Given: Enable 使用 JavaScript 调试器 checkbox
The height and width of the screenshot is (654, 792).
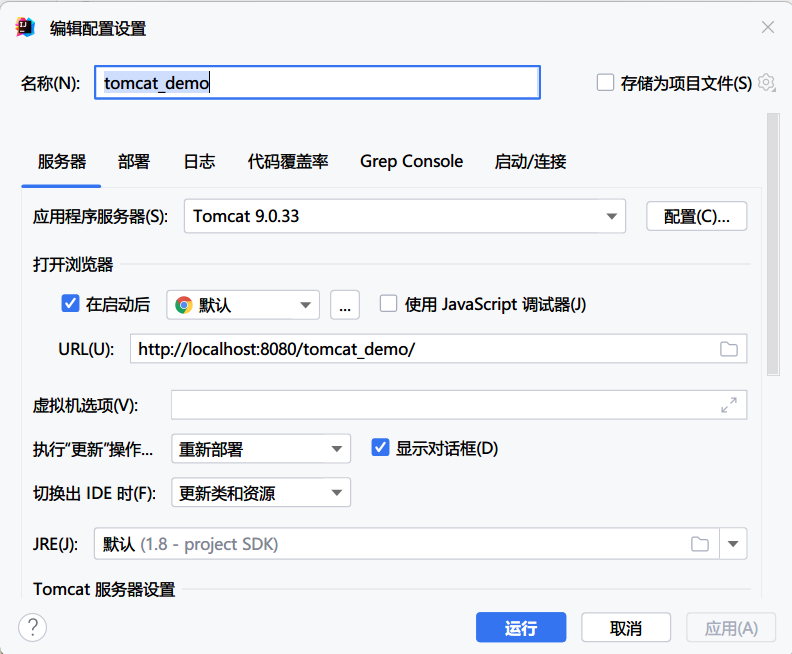Looking at the screenshot, I should tap(388, 304).
